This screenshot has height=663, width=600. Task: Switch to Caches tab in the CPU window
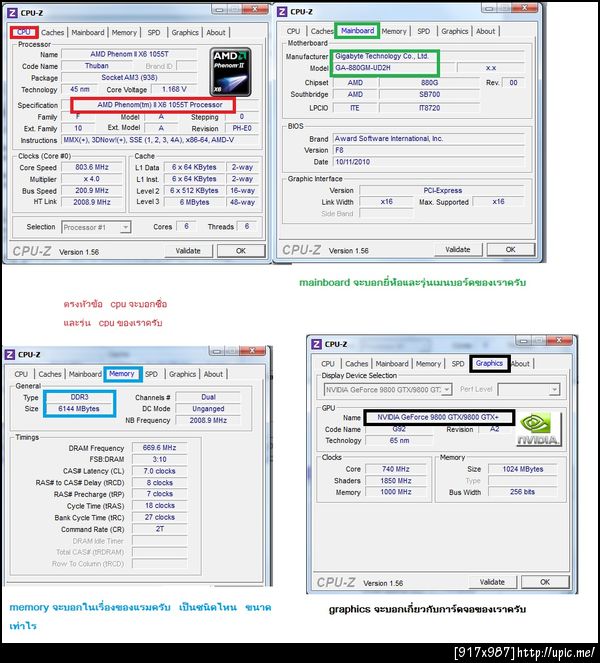click(52, 33)
